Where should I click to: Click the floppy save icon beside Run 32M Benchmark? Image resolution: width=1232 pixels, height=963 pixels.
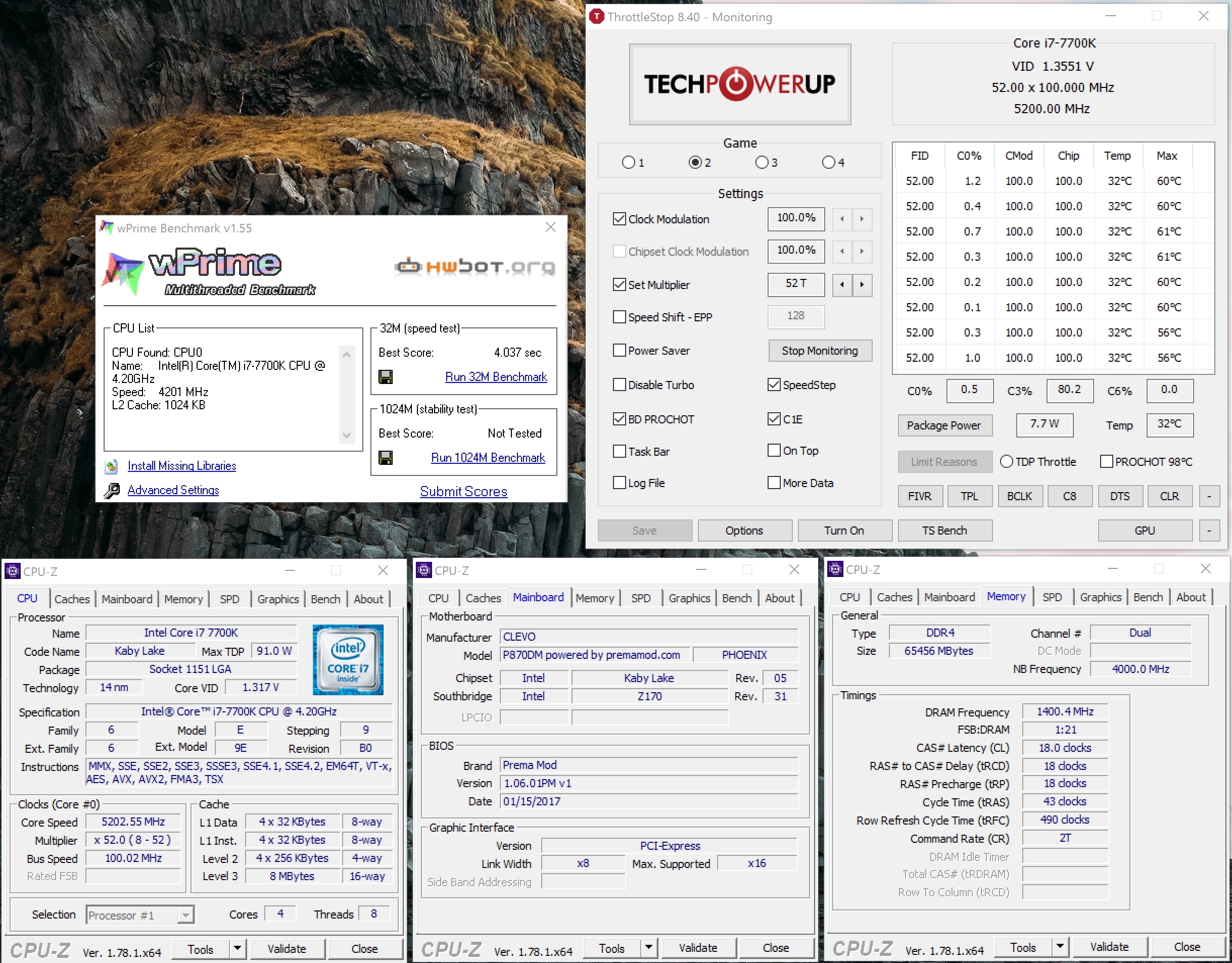[385, 377]
